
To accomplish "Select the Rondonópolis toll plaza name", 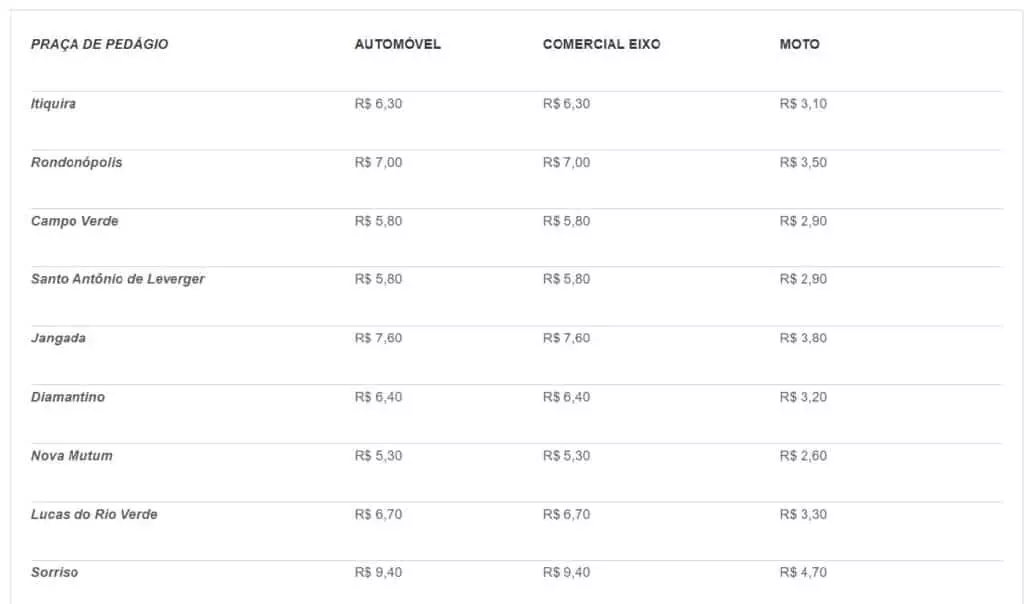I will tap(76, 163).
